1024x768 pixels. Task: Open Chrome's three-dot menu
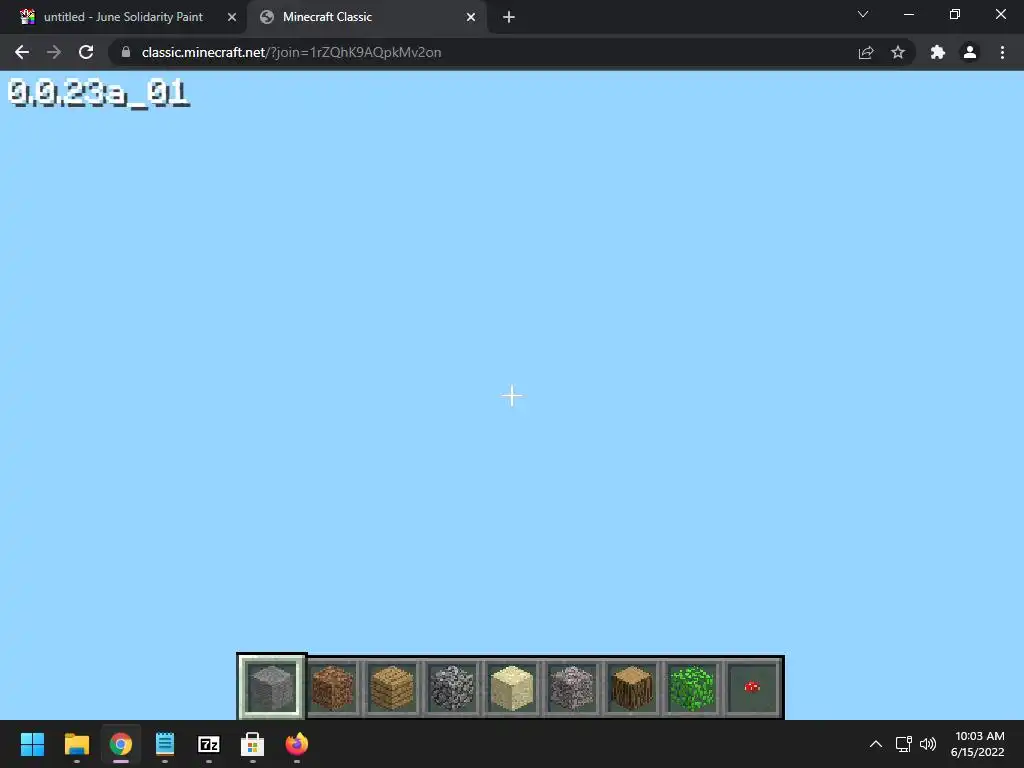click(x=1002, y=52)
